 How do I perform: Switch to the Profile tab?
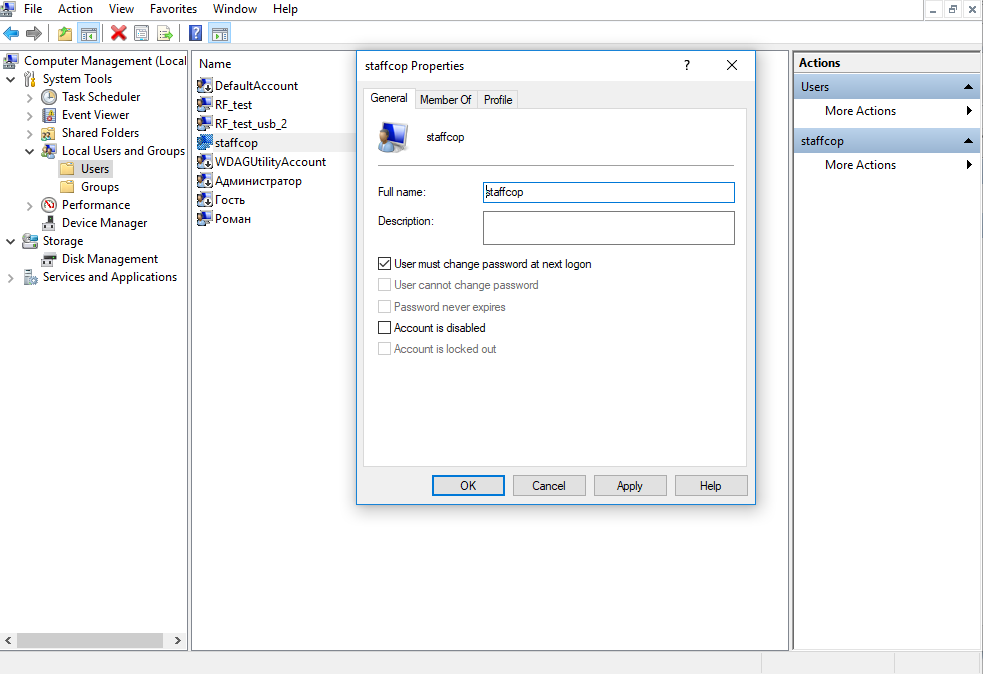click(498, 100)
